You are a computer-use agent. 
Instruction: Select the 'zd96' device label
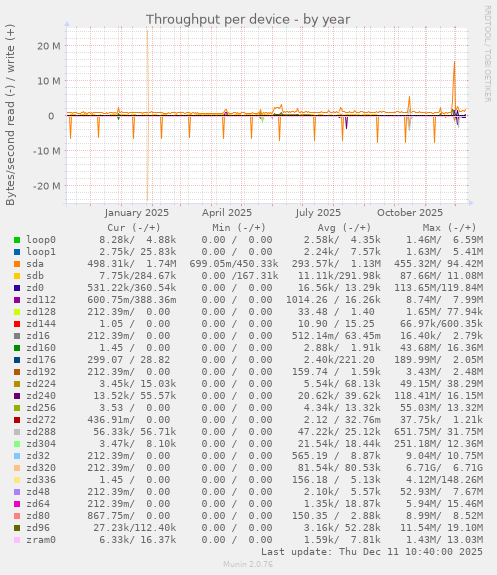[x=38, y=528]
